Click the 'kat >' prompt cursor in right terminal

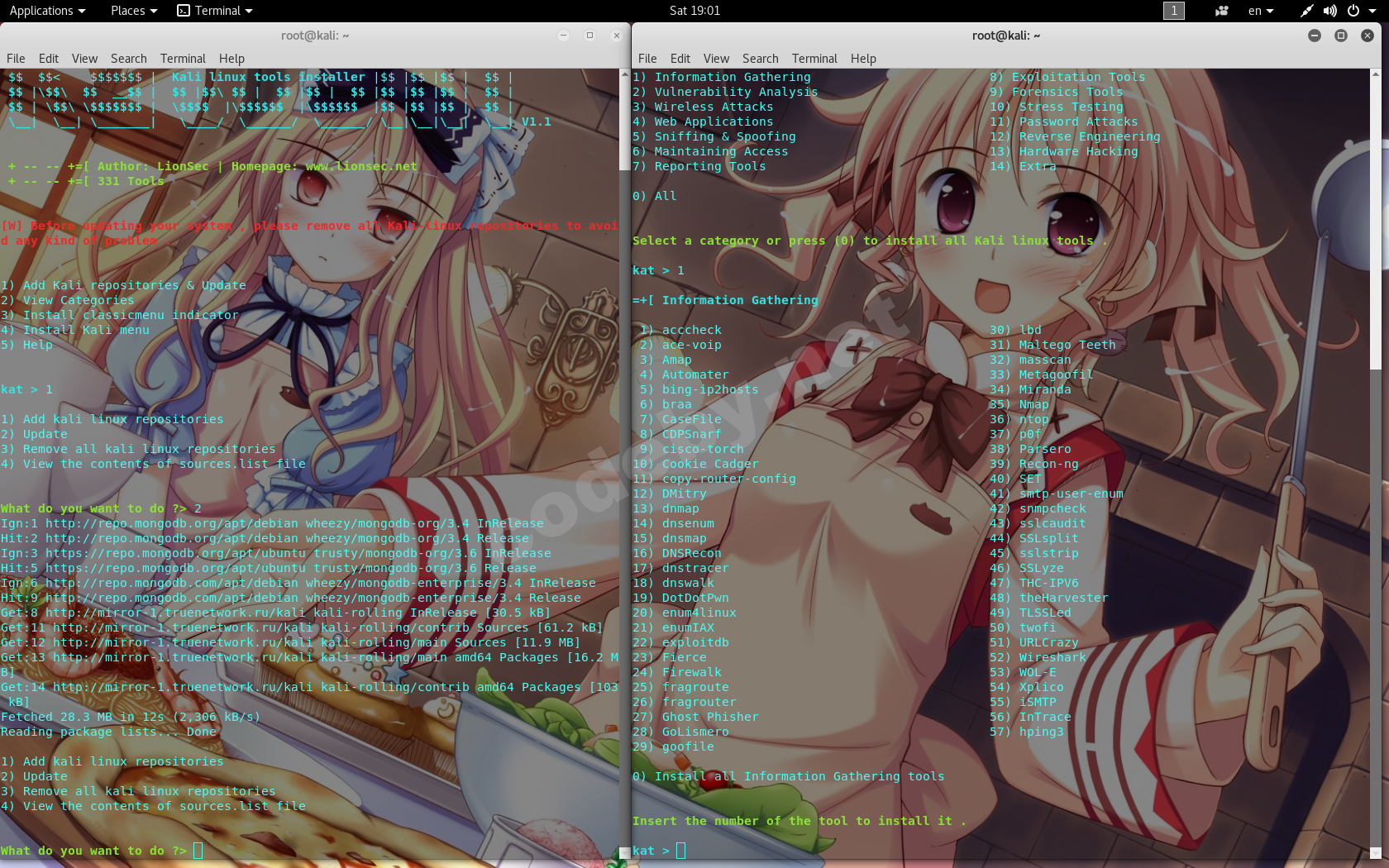click(x=680, y=851)
